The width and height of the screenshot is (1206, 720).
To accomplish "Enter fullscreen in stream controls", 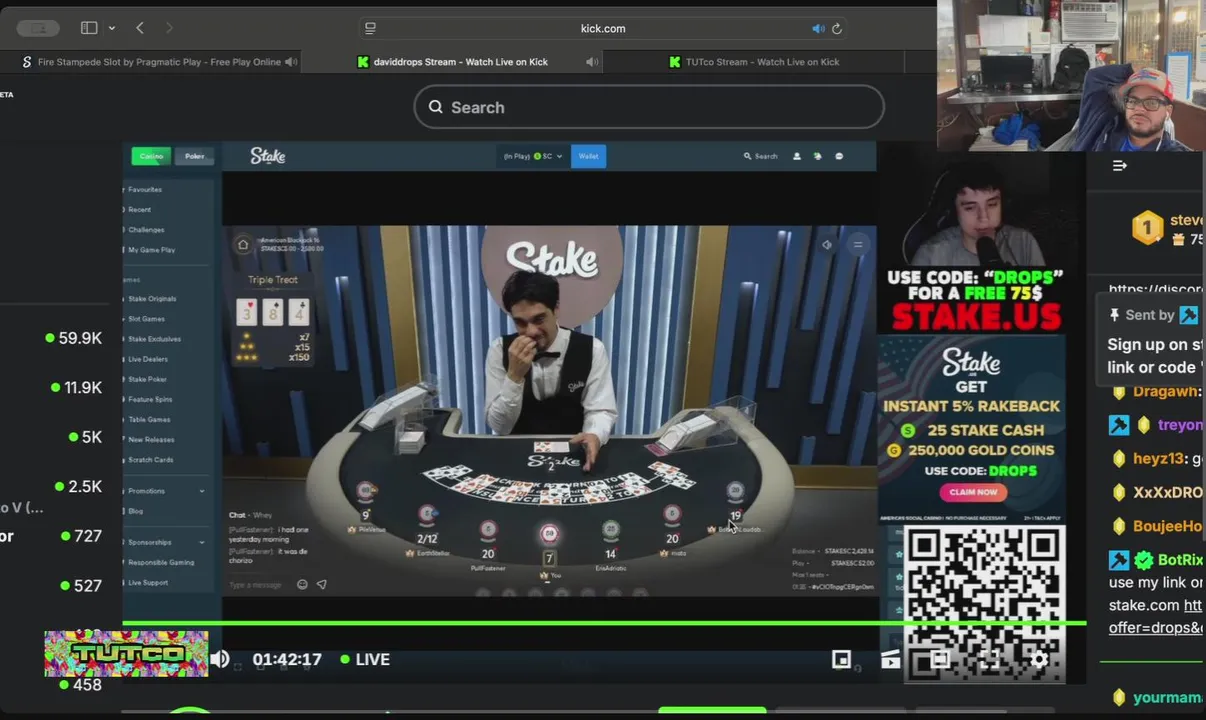I will pyautogui.click(x=990, y=659).
